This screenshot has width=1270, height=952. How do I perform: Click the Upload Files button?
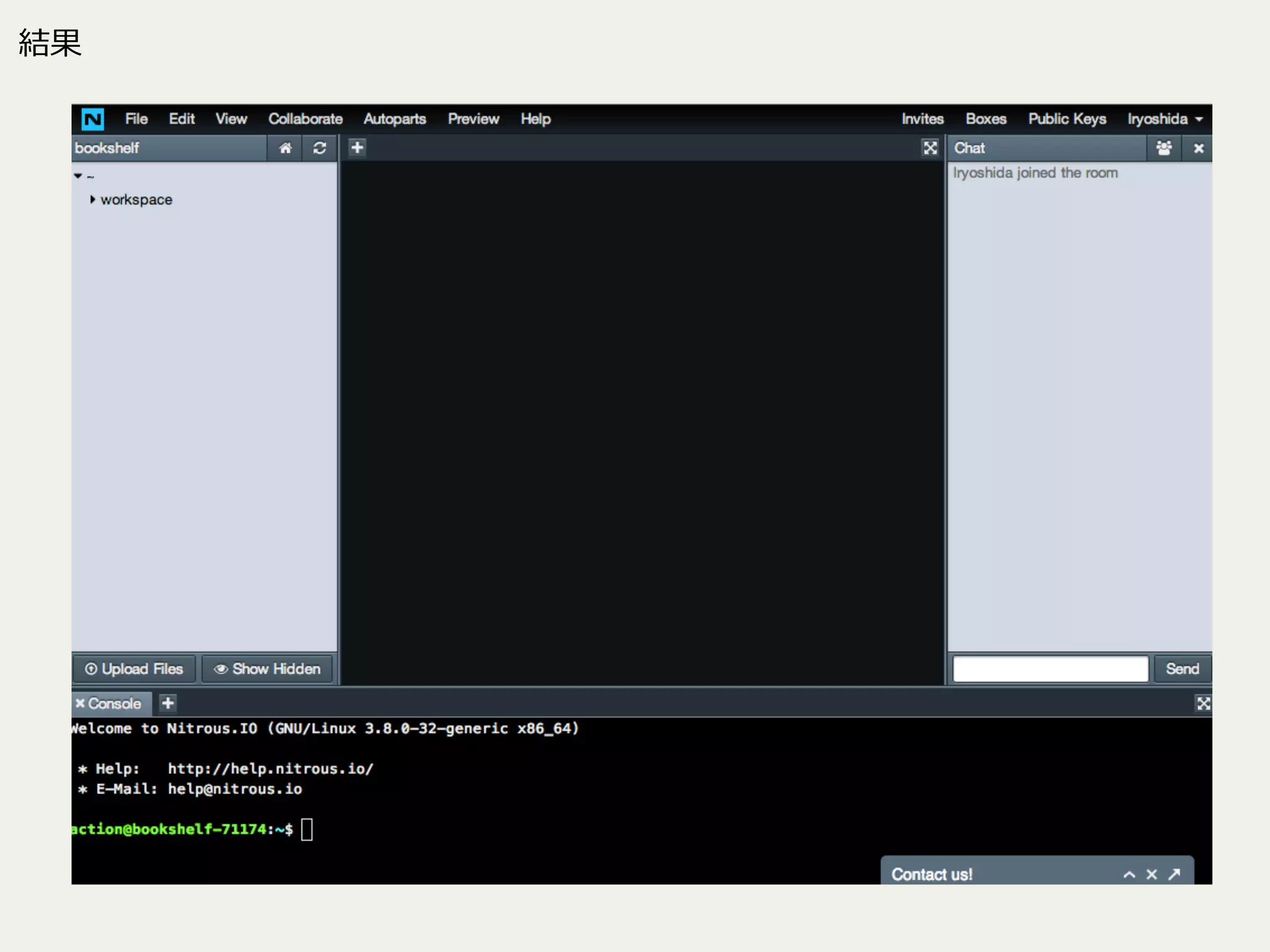point(134,669)
